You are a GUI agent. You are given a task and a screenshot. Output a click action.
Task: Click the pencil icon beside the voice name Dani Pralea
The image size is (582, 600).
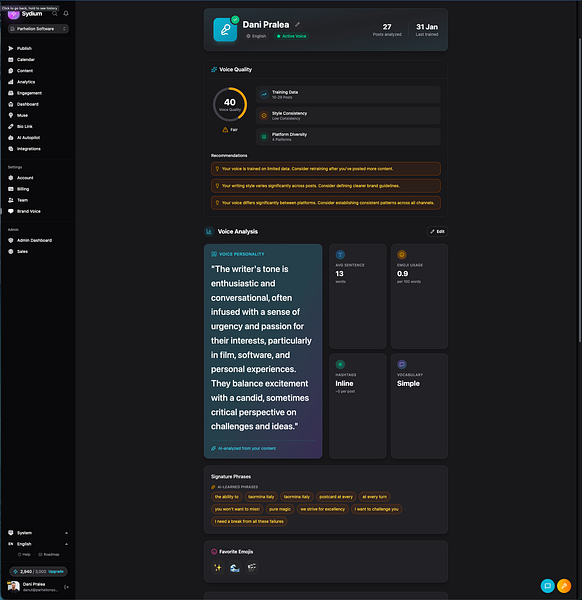[x=297, y=24]
